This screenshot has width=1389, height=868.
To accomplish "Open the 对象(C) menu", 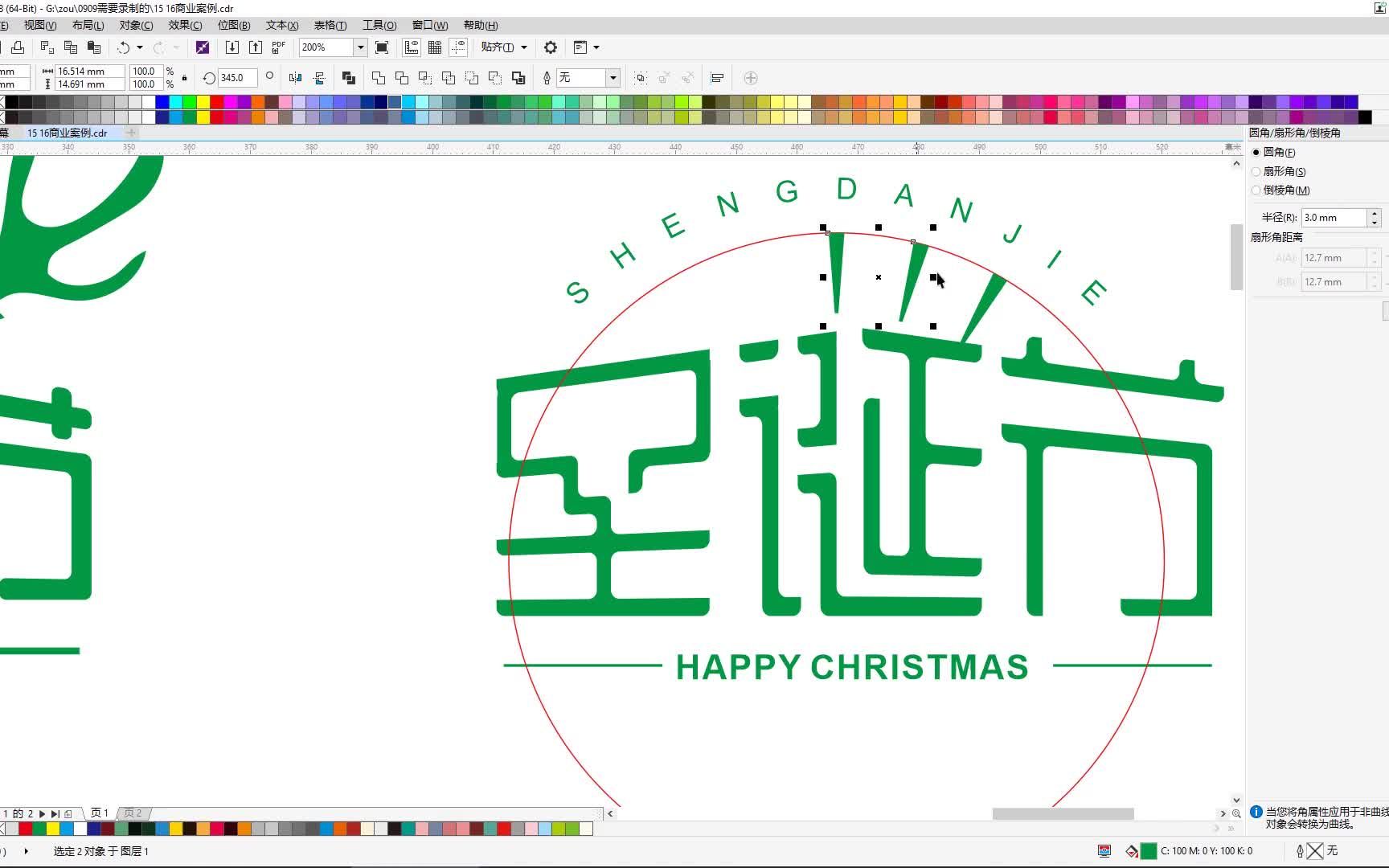I will (137, 26).
